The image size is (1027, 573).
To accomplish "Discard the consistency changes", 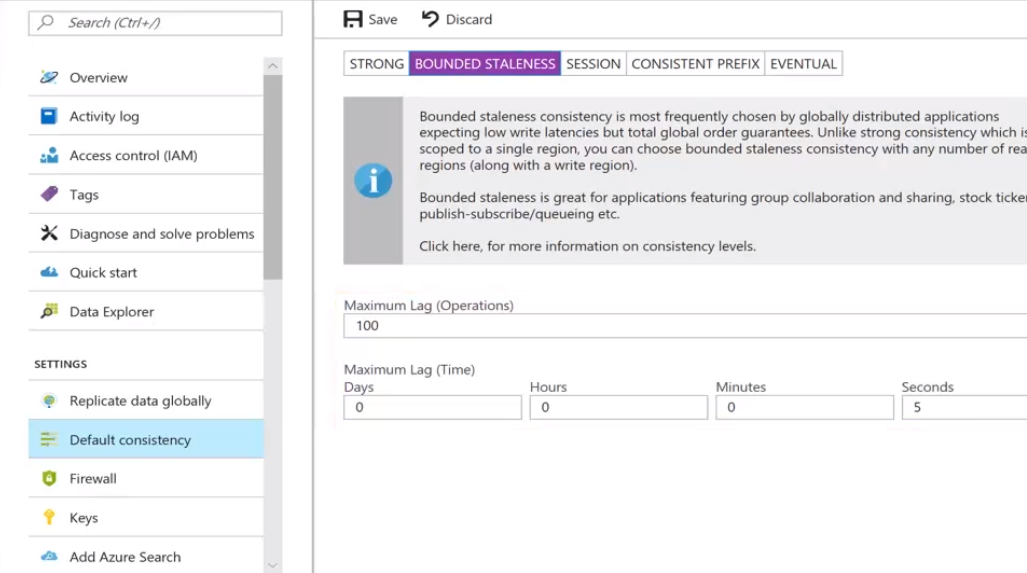I will point(457,19).
